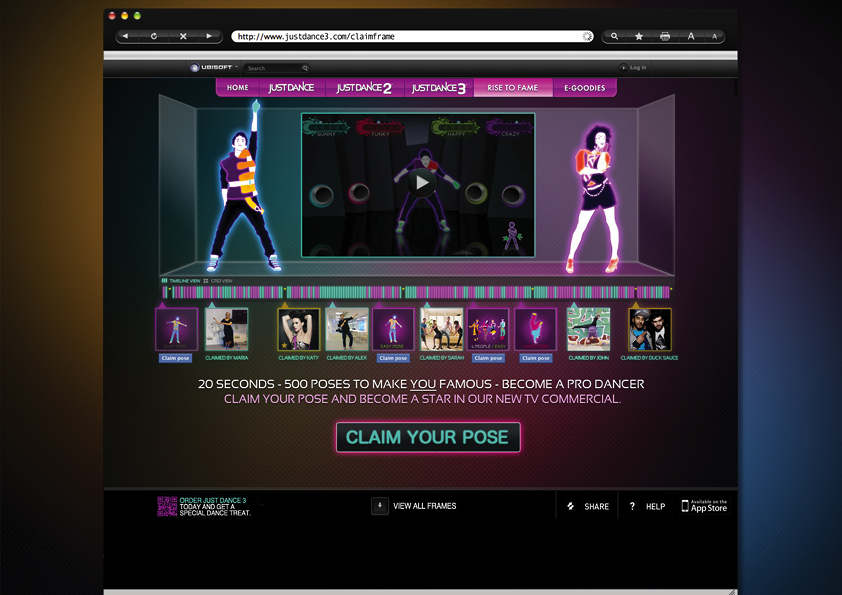Click the Ubisoft search input field
Image resolution: width=842 pixels, height=595 pixels.
point(270,68)
